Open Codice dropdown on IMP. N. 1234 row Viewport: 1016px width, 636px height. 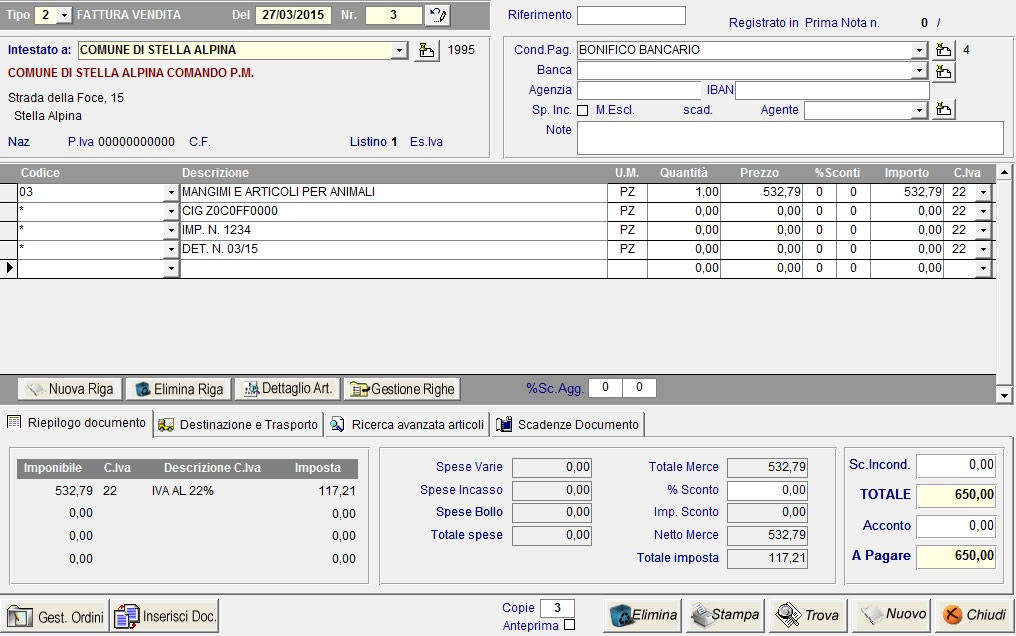[171, 230]
